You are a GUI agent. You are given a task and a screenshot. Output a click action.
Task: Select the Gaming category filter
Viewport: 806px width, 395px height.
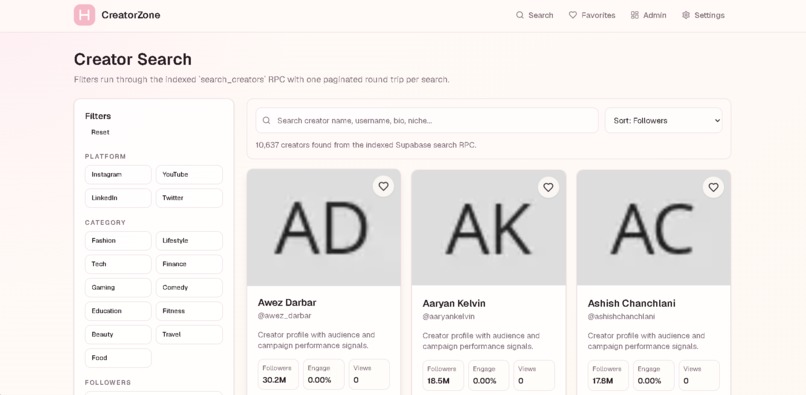[118, 288]
